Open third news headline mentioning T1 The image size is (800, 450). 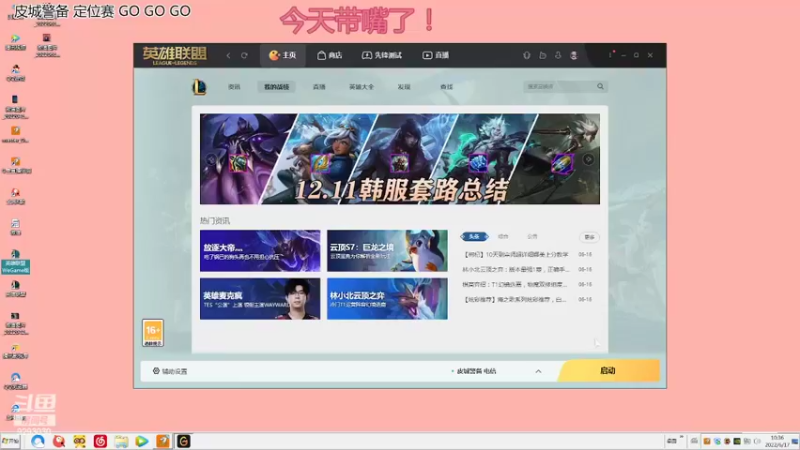coord(515,284)
